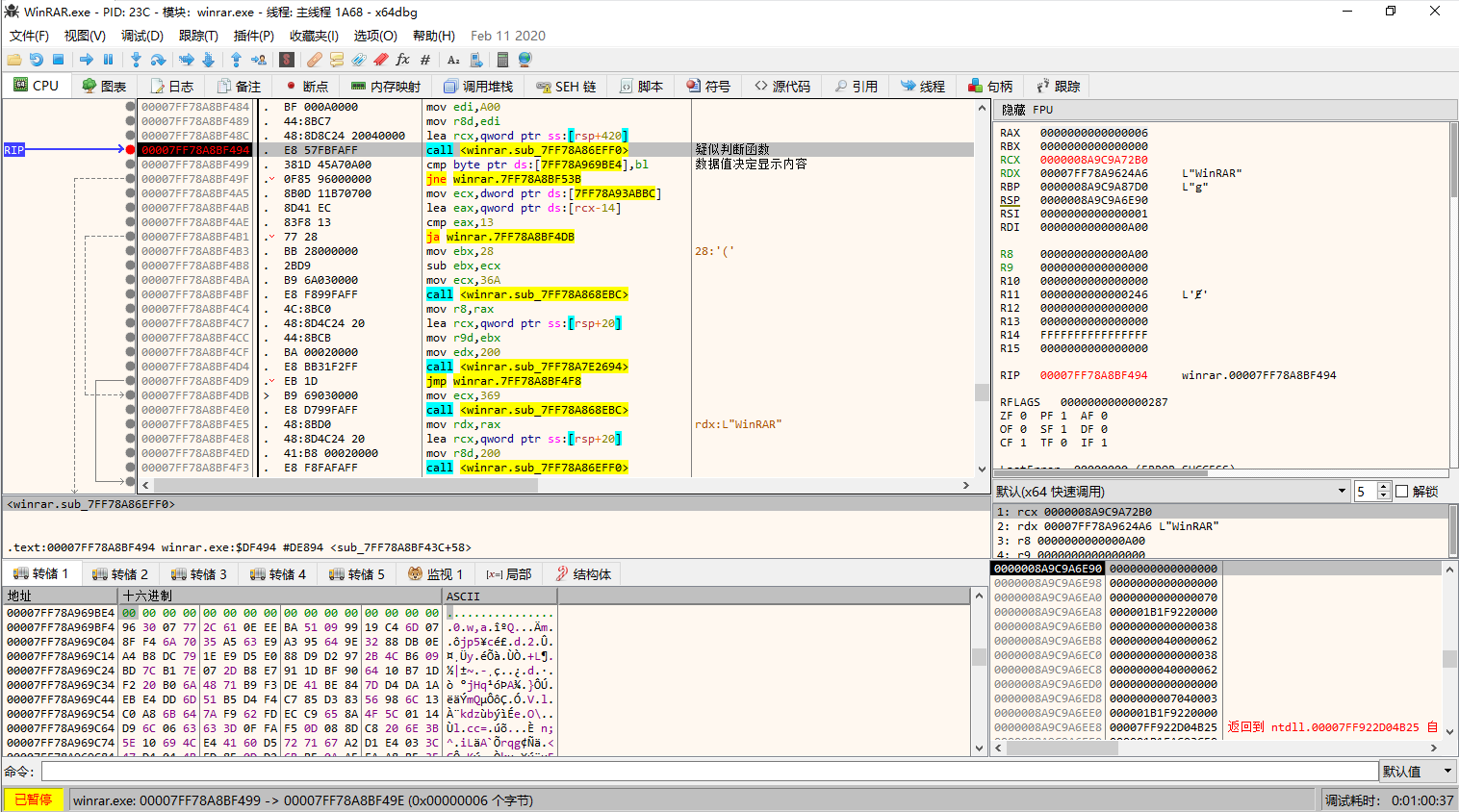Open the 插件(P) menu
The width and height of the screenshot is (1459, 812).
click(x=254, y=36)
